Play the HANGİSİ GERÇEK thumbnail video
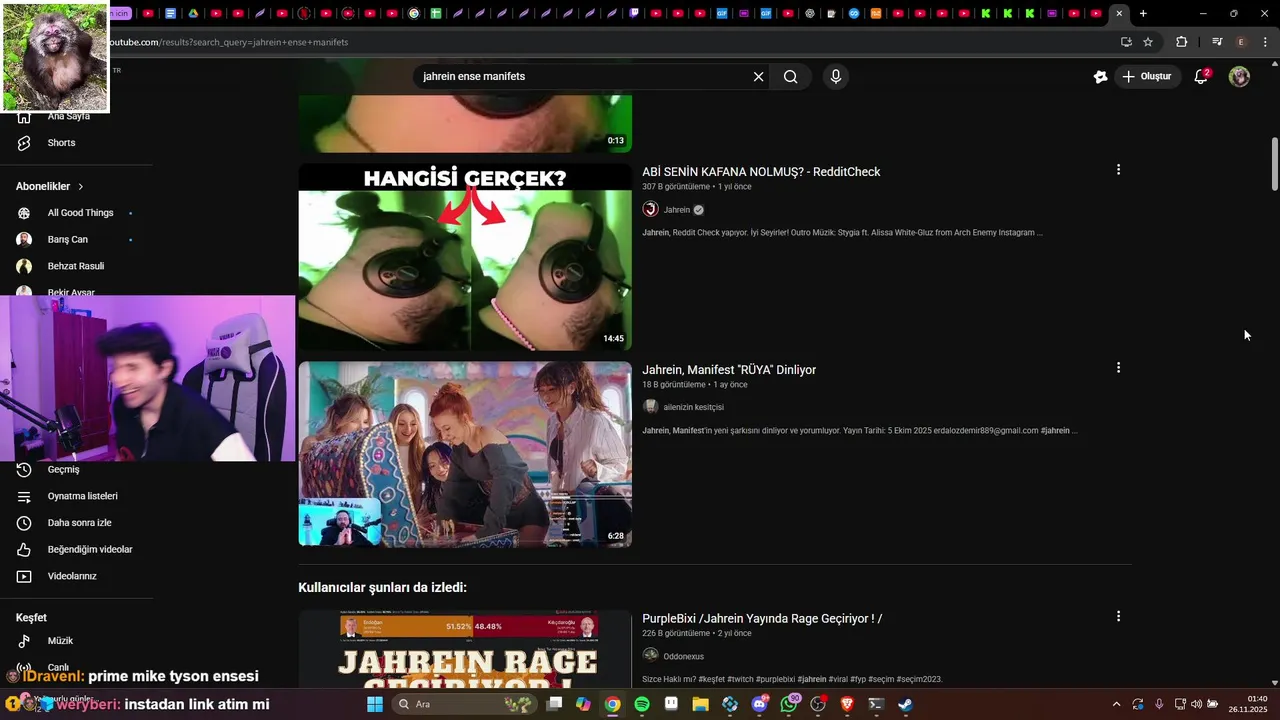Image resolution: width=1280 pixels, height=720 pixels. tap(465, 257)
